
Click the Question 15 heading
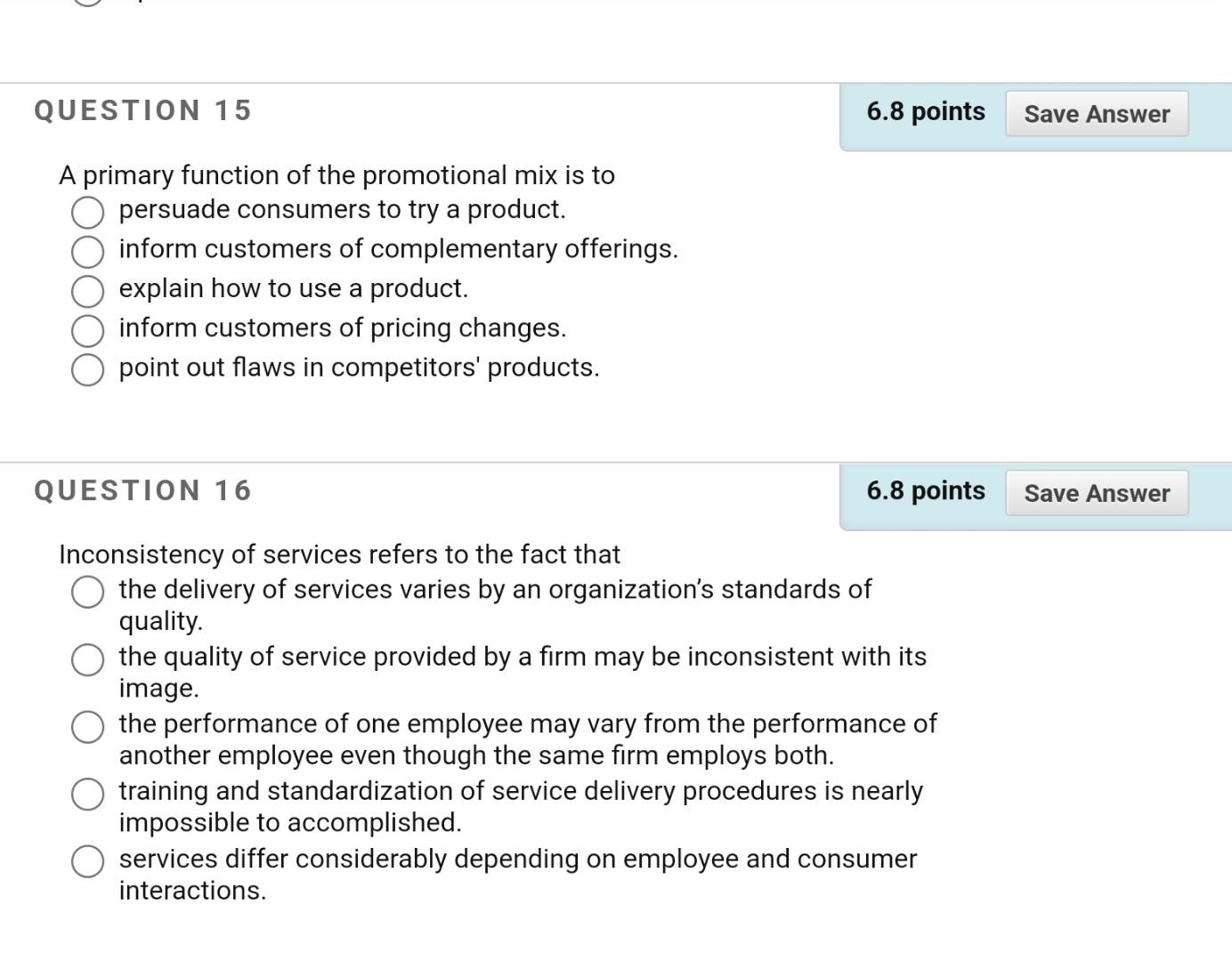point(142,109)
